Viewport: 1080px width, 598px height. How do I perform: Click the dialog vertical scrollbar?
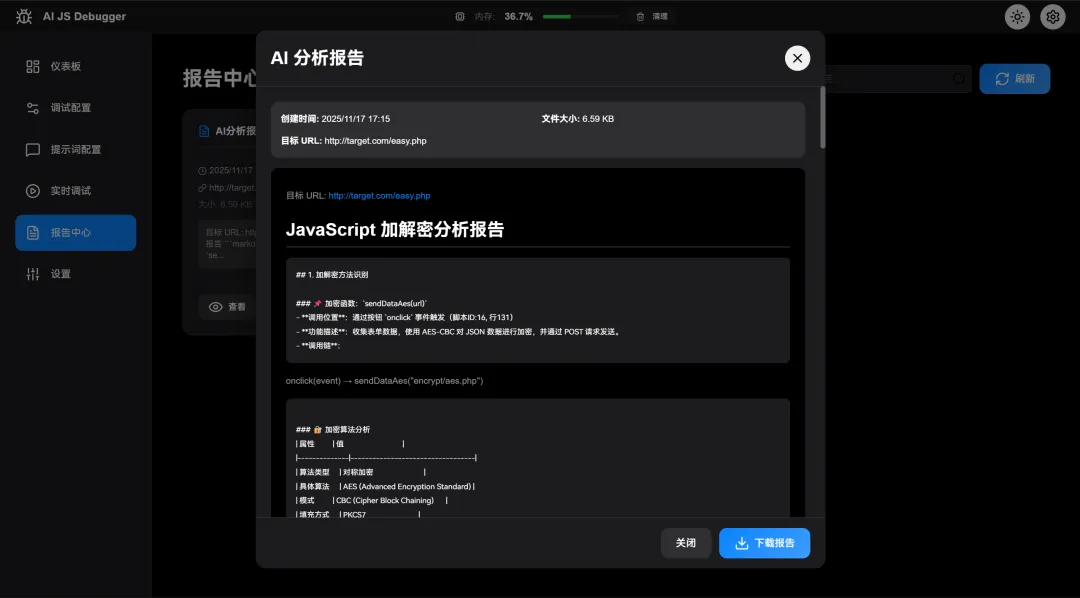[822, 117]
